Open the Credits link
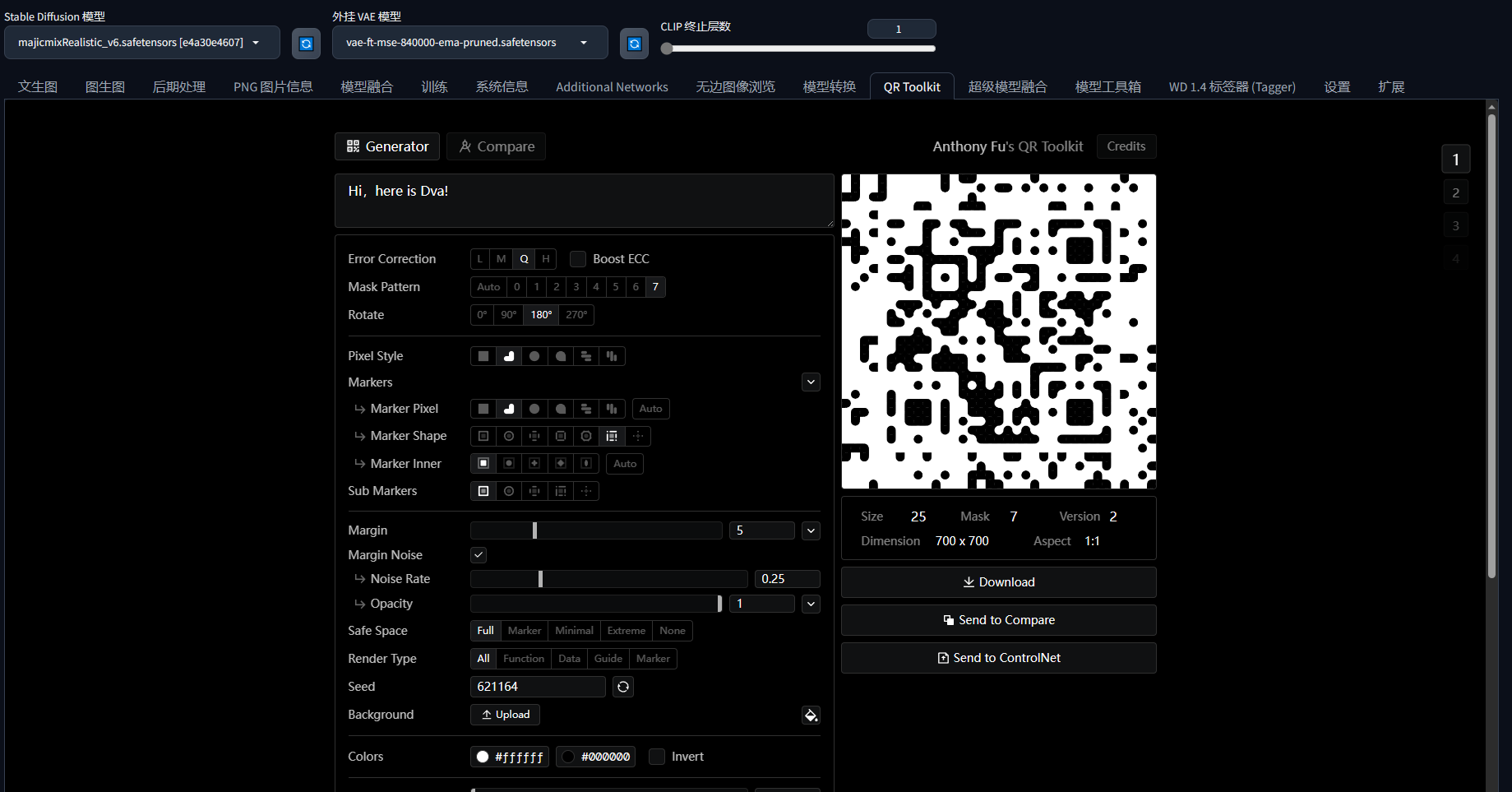This screenshot has width=1512, height=792. click(x=1126, y=146)
